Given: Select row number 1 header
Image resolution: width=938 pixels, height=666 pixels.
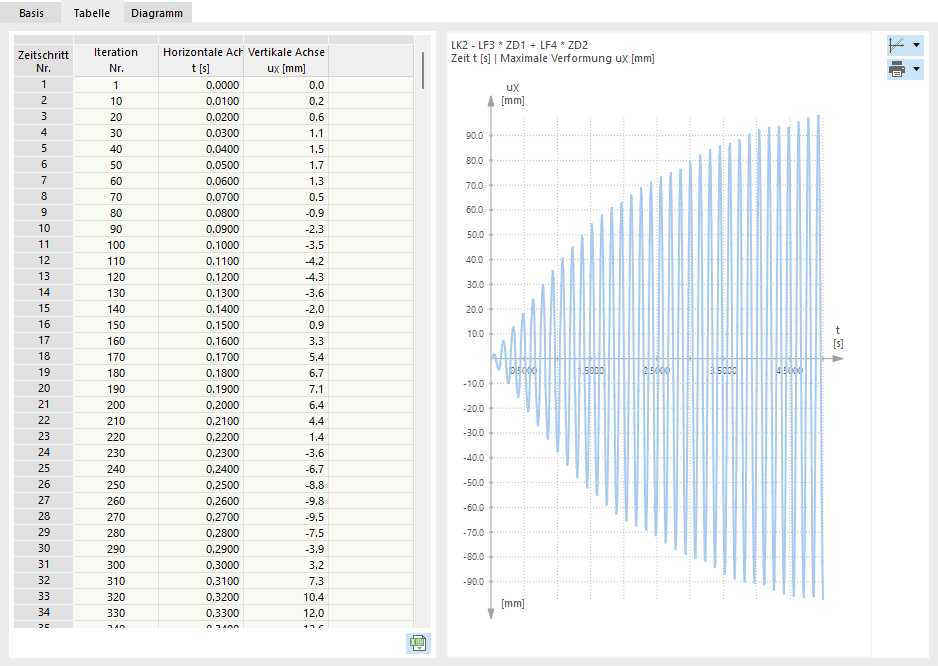Looking at the screenshot, I should coord(44,84).
